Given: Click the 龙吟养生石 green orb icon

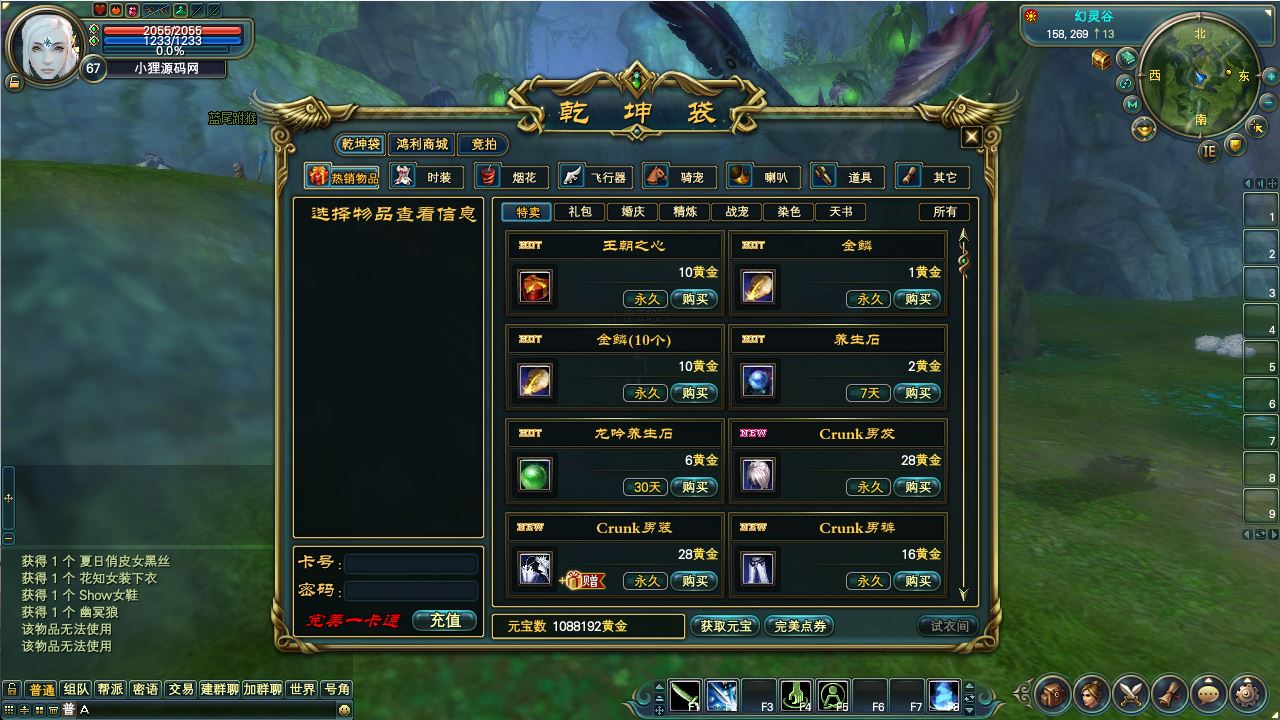Looking at the screenshot, I should click(535, 475).
